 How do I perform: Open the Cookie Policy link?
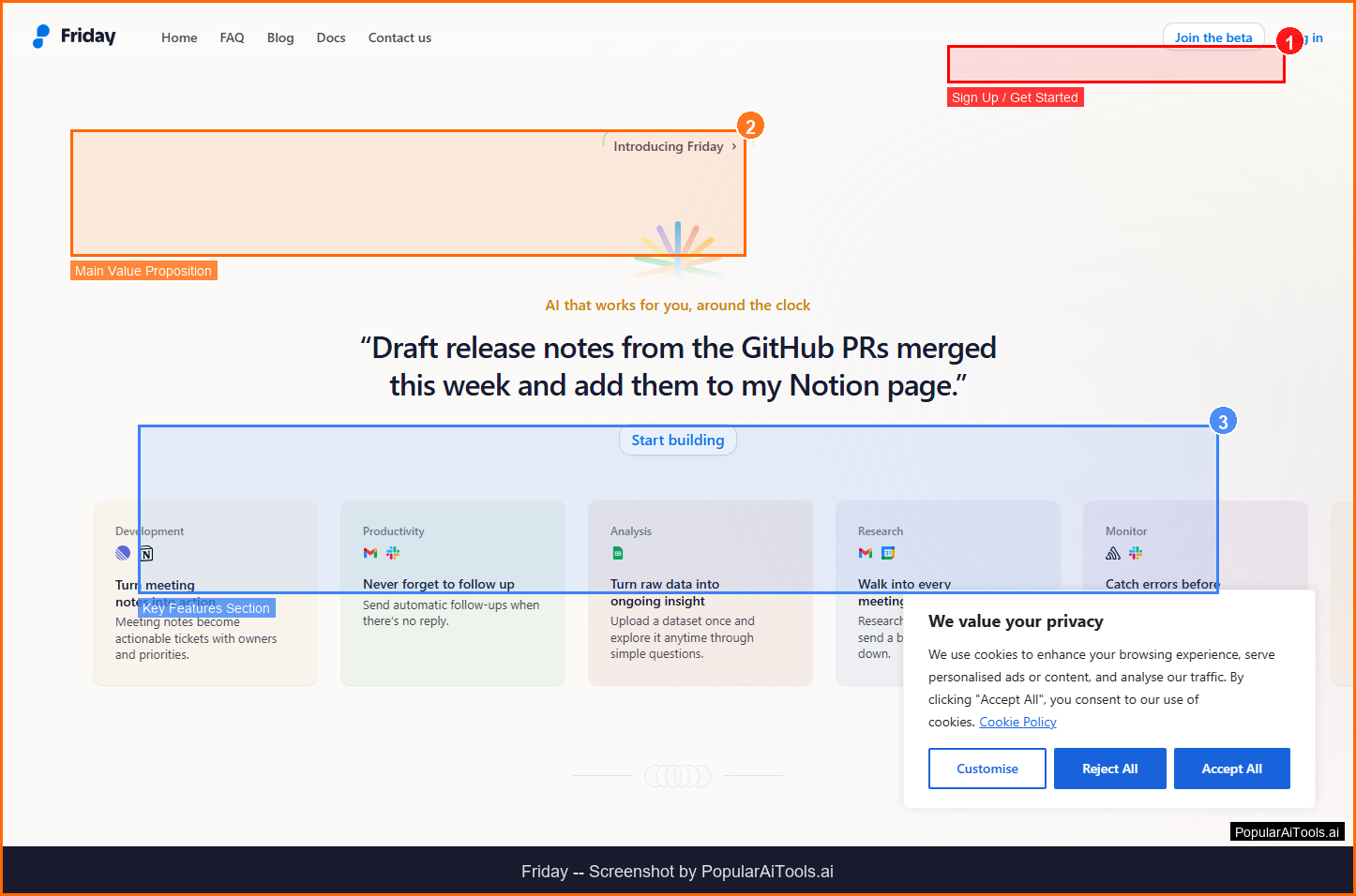(1017, 722)
